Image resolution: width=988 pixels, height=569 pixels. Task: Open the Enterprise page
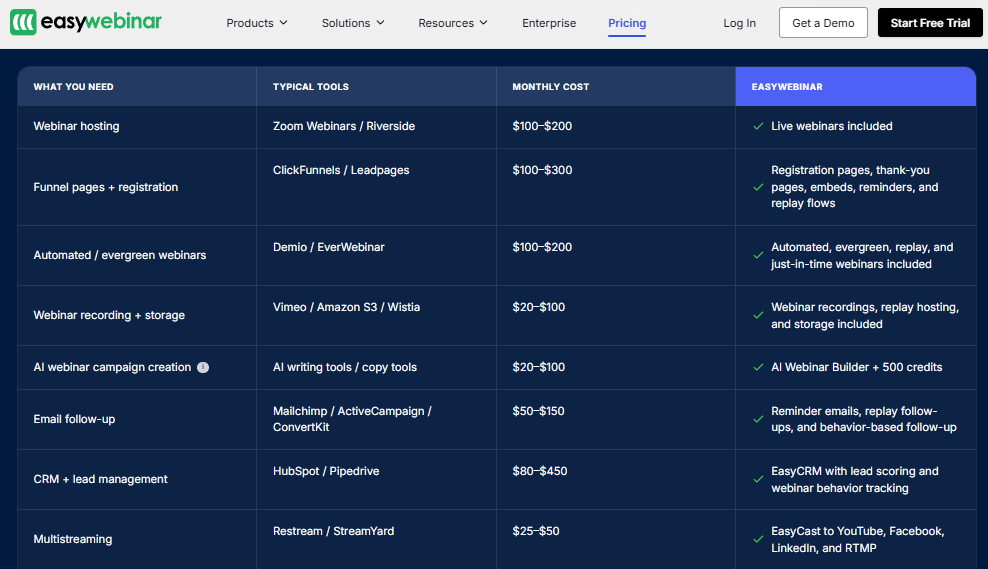[549, 23]
